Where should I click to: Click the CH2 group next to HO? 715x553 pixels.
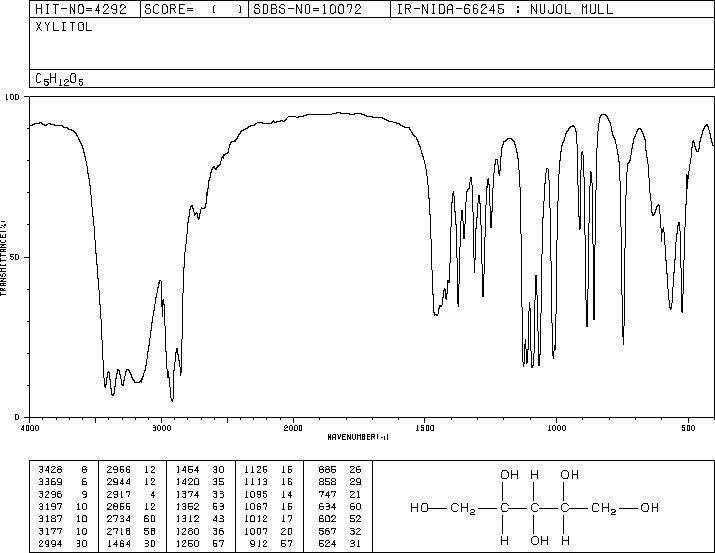pyautogui.click(x=463, y=509)
